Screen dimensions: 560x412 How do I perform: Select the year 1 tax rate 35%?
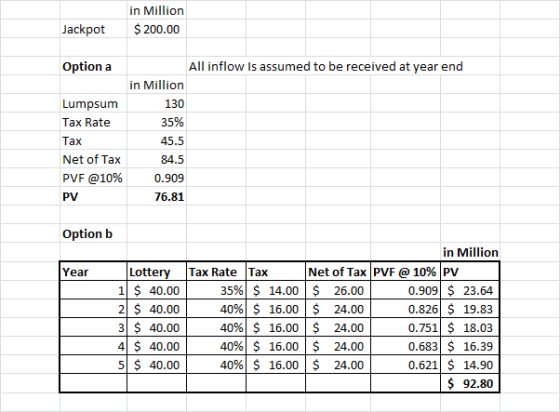click(x=216, y=290)
